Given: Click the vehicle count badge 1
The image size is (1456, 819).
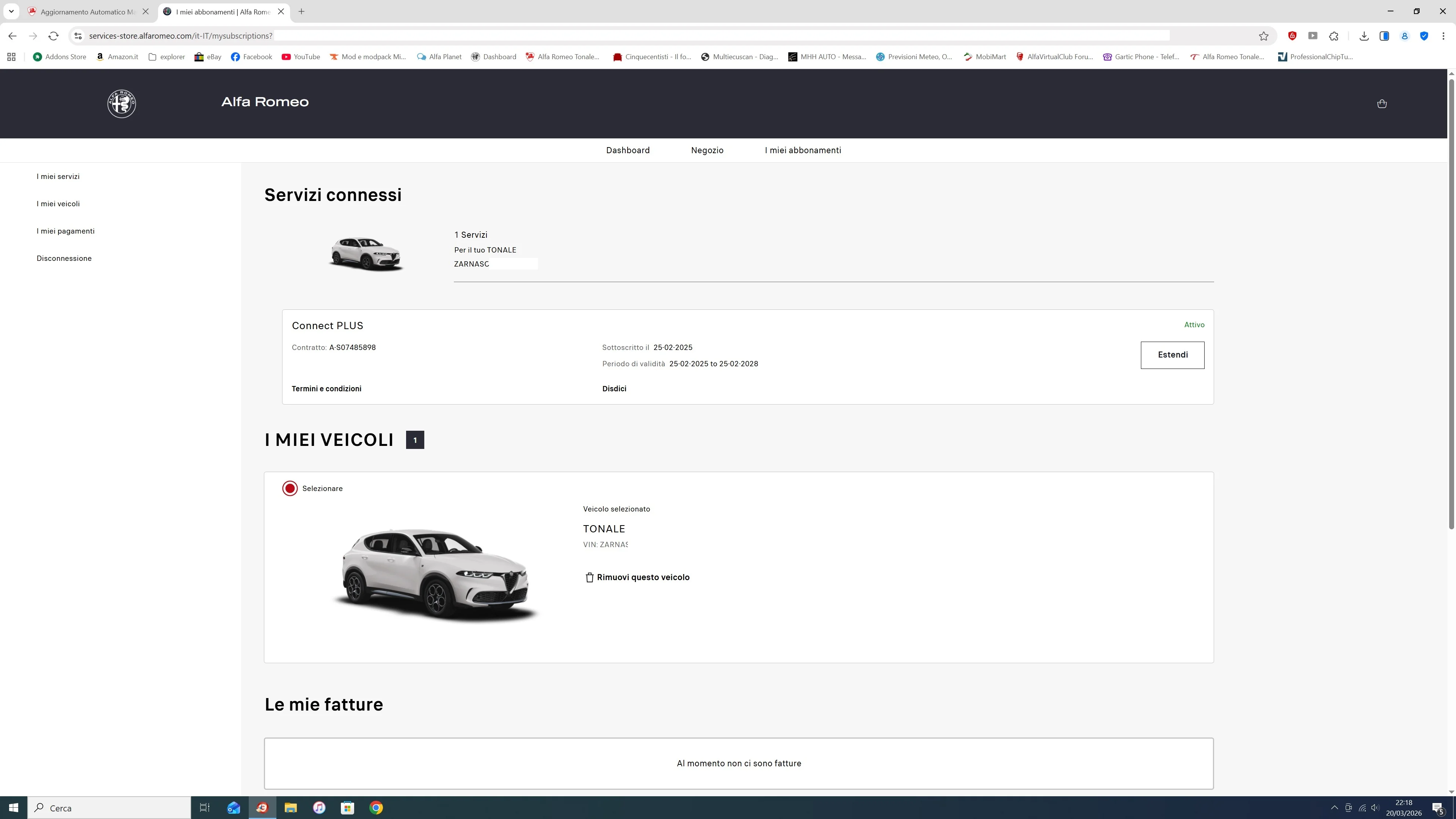Looking at the screenshot, I should point(415,440).
